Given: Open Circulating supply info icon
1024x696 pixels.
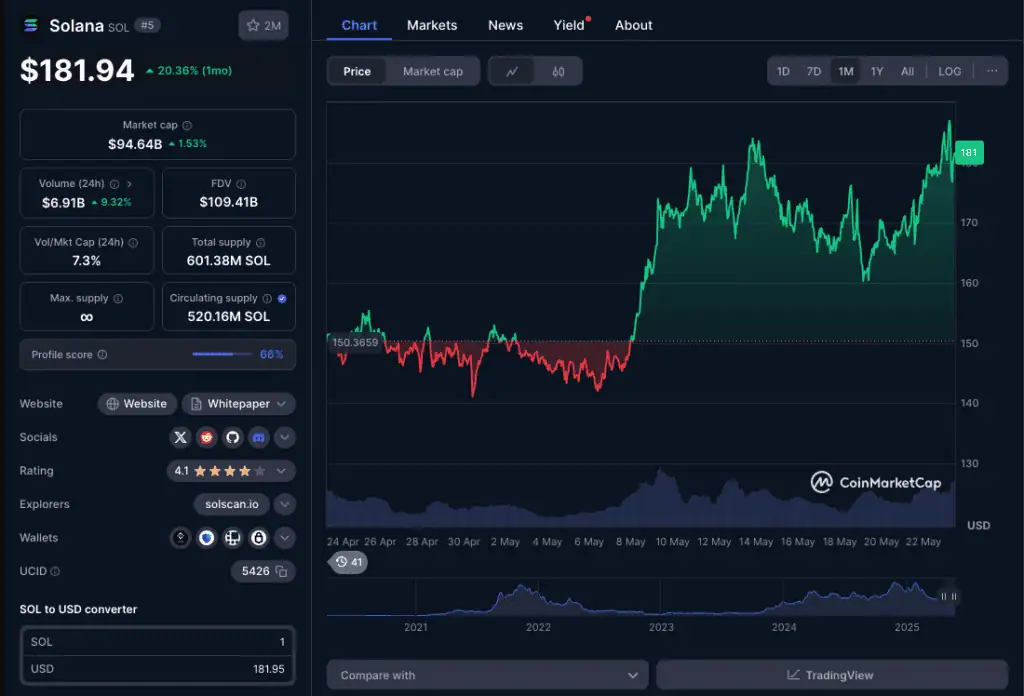Looking at the screenshot, I should point(267,298).
